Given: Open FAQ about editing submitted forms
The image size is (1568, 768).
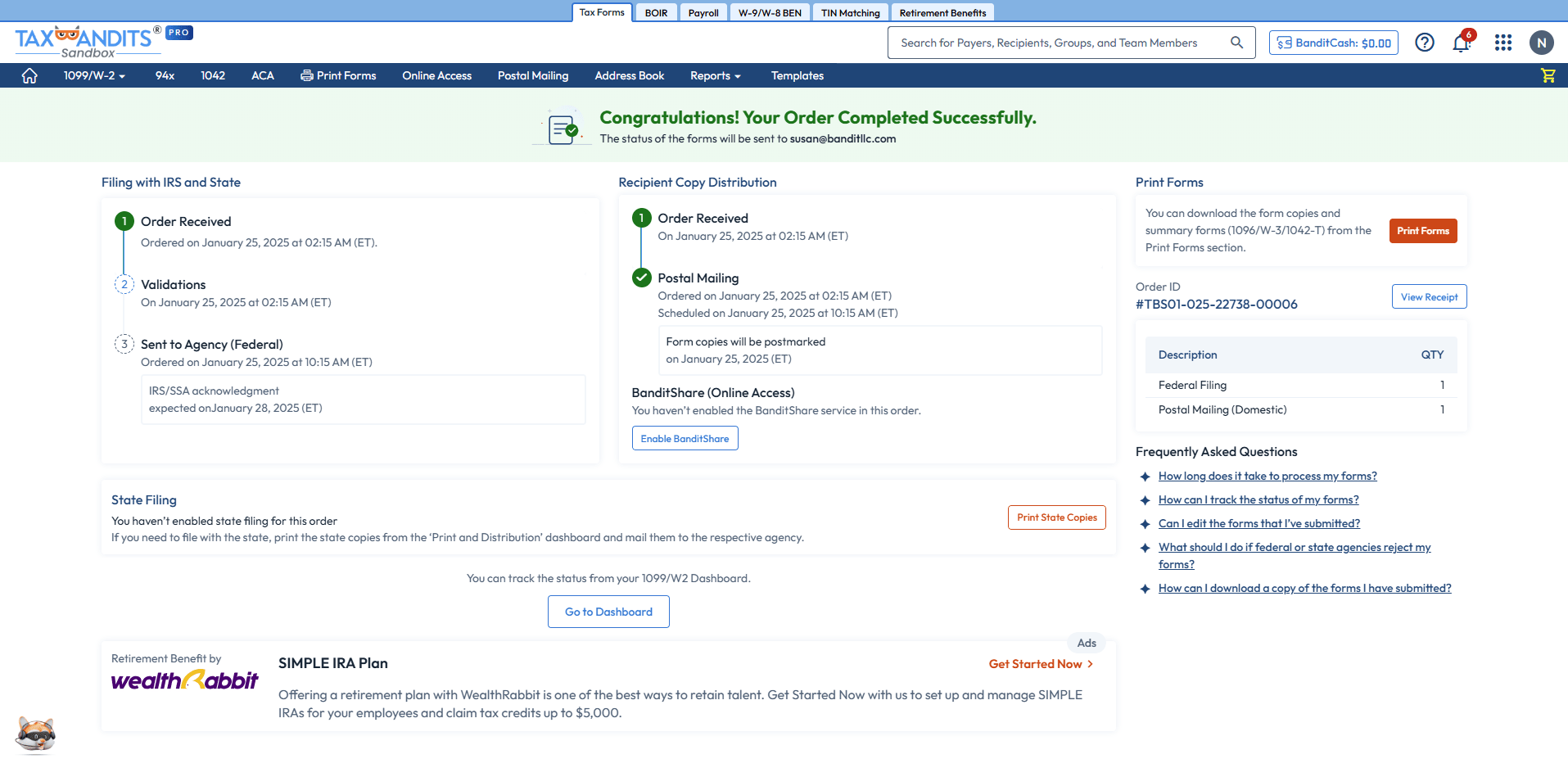Looking at the screenshot, I should 1259,523.
